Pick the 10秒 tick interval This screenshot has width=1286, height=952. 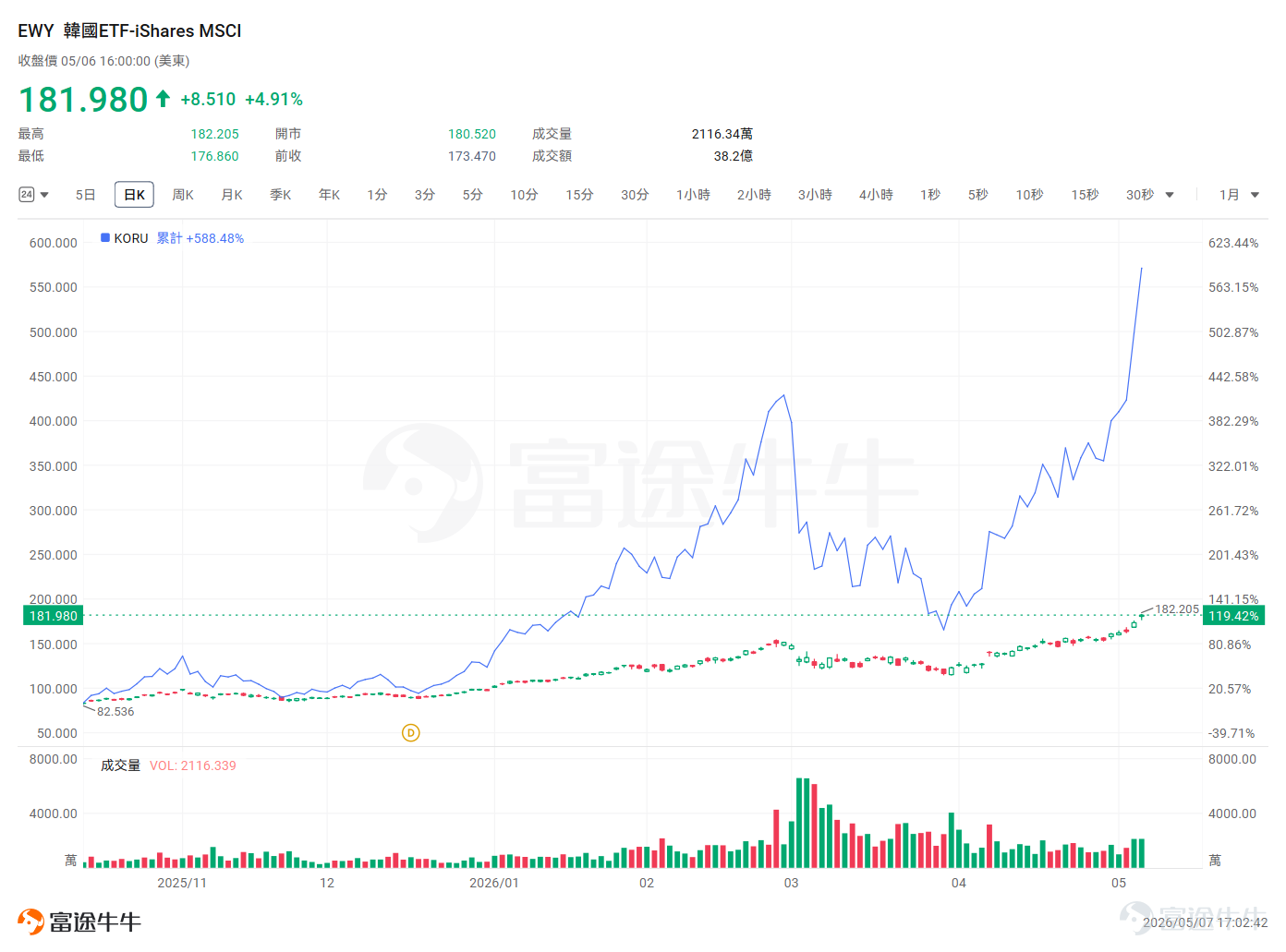[1029, 195]
